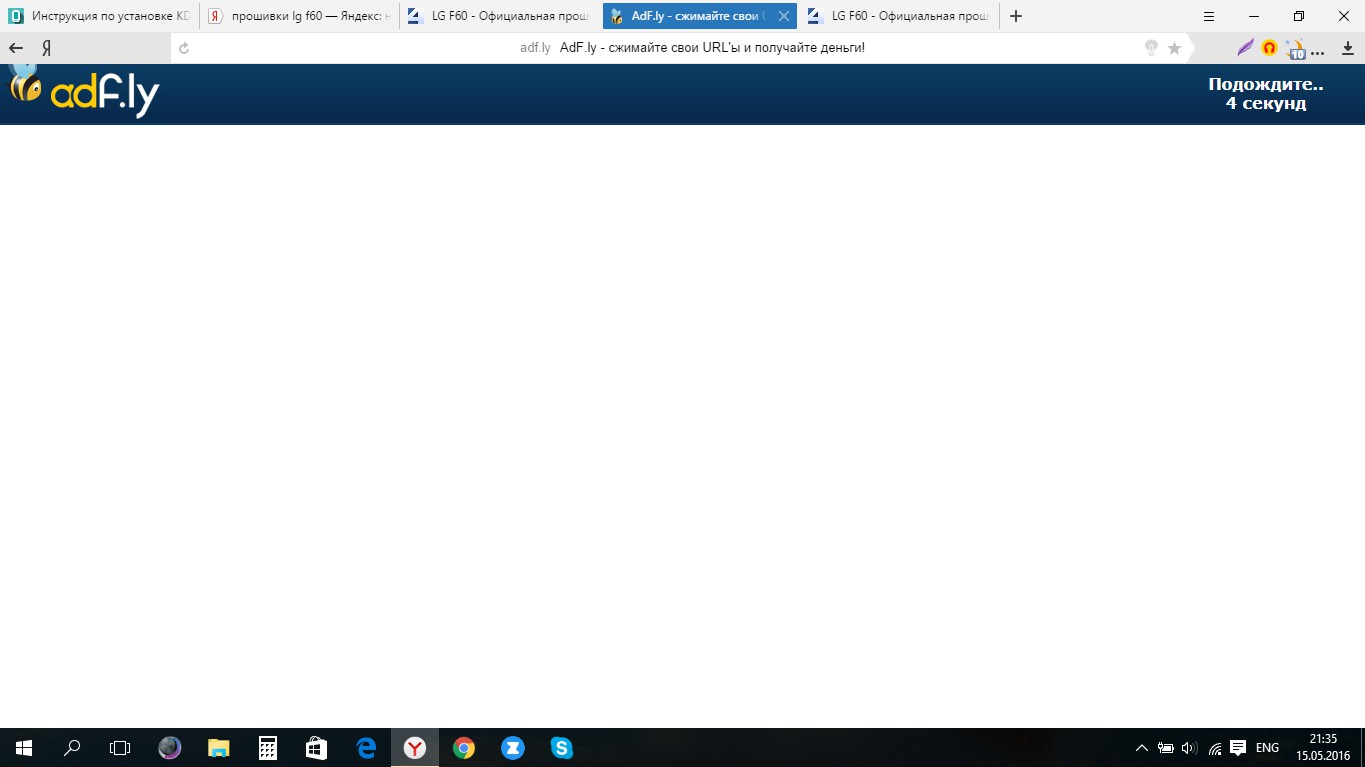Open Yandex home via the Я button
This screenshot has height=767, width=1365.
(x=46, y=48)
